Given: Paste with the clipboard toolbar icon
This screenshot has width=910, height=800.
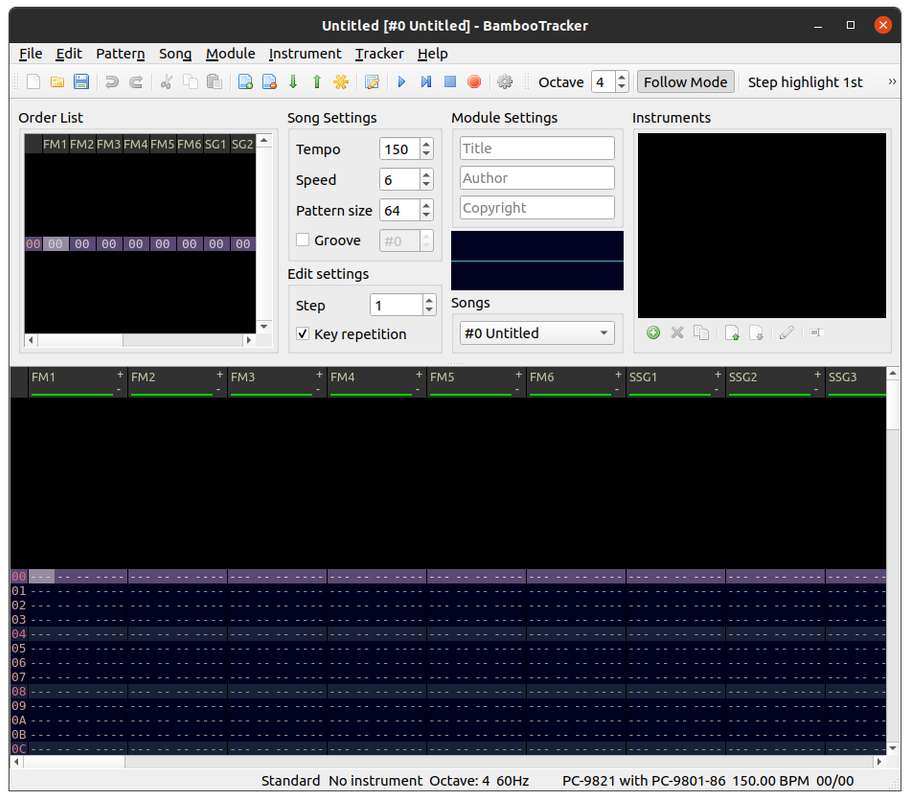Looking at the screenshot, I should [x=214, y=82].
